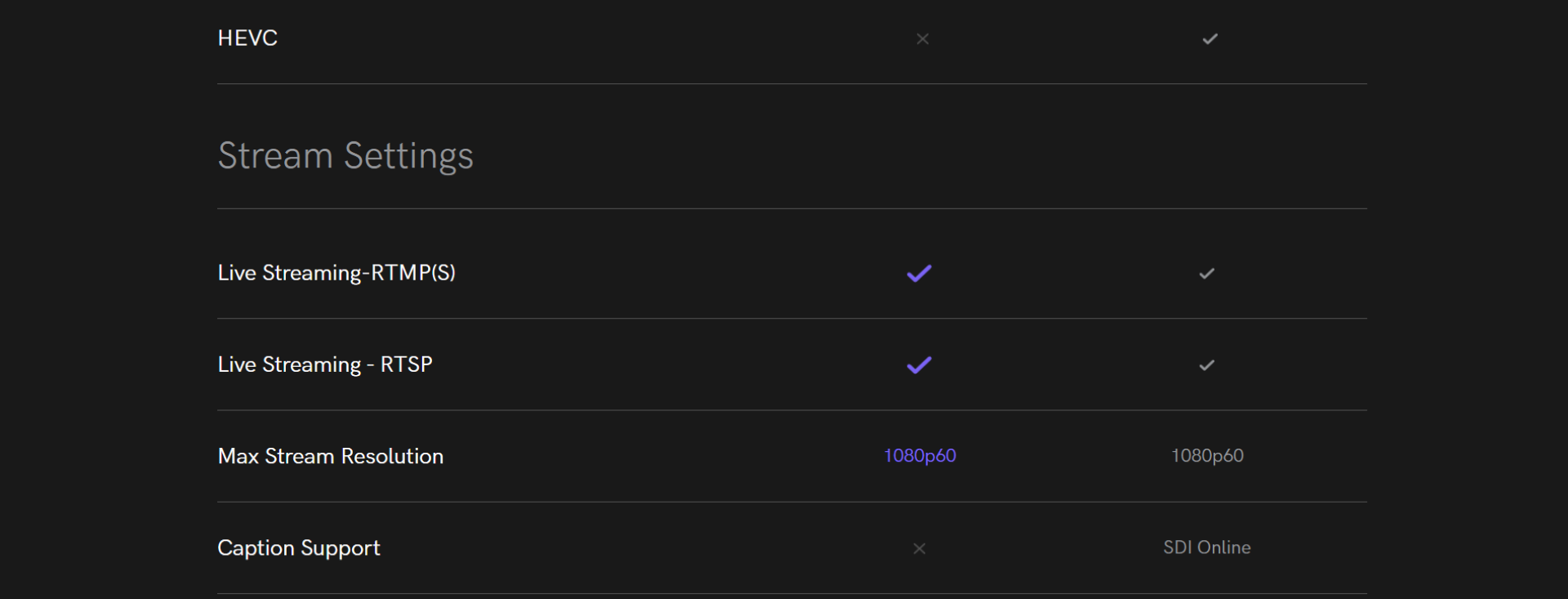The height and width of the screenshot is (599, 1568).
Task: Select the purple 1080p60 resolution value
Action: (920, 456)
